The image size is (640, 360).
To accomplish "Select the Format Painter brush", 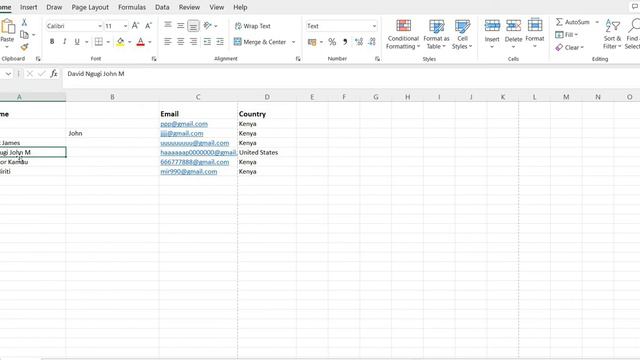I will coord(24,47).
